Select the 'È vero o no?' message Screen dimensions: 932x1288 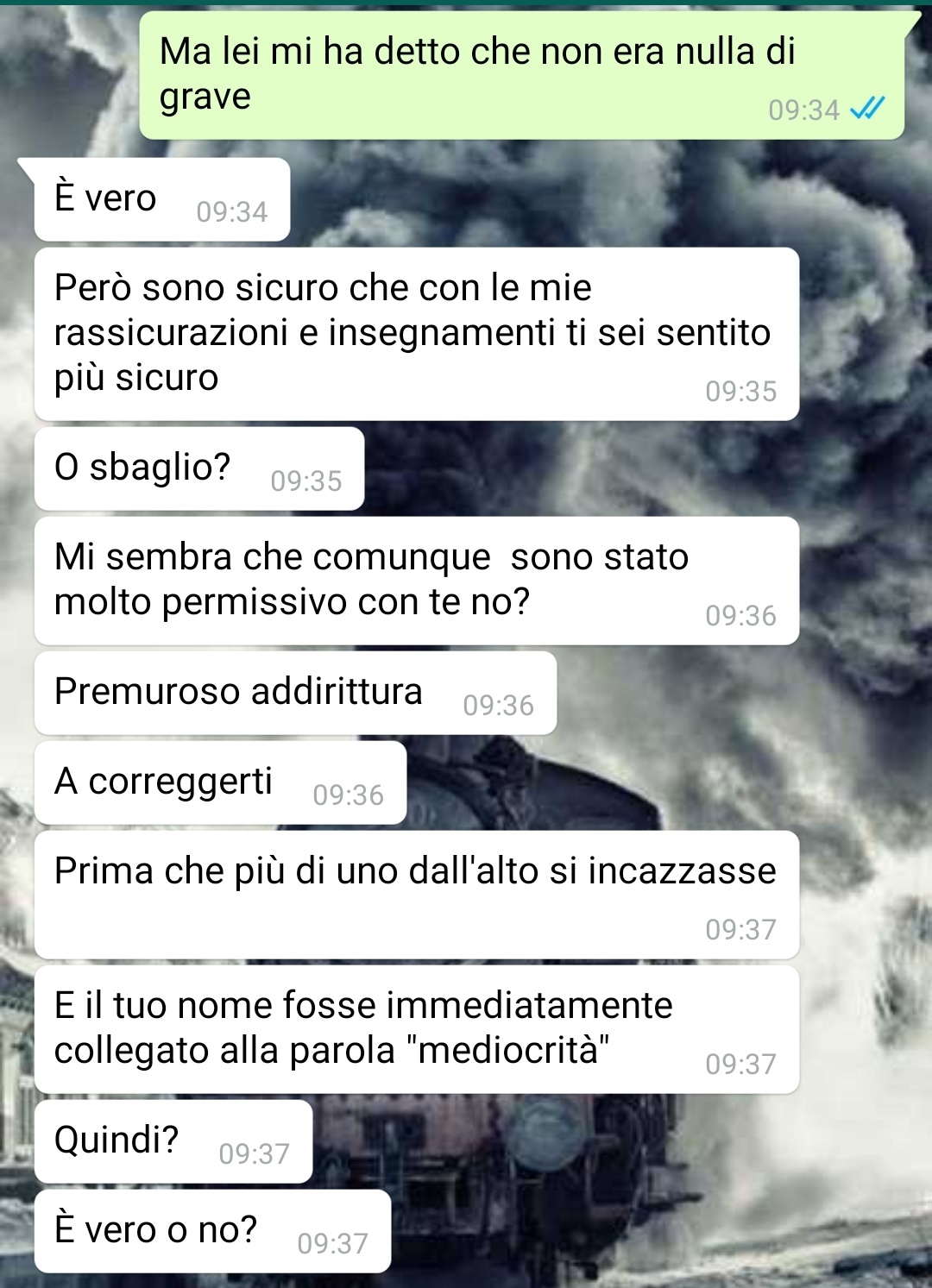tap(213, 1231)
